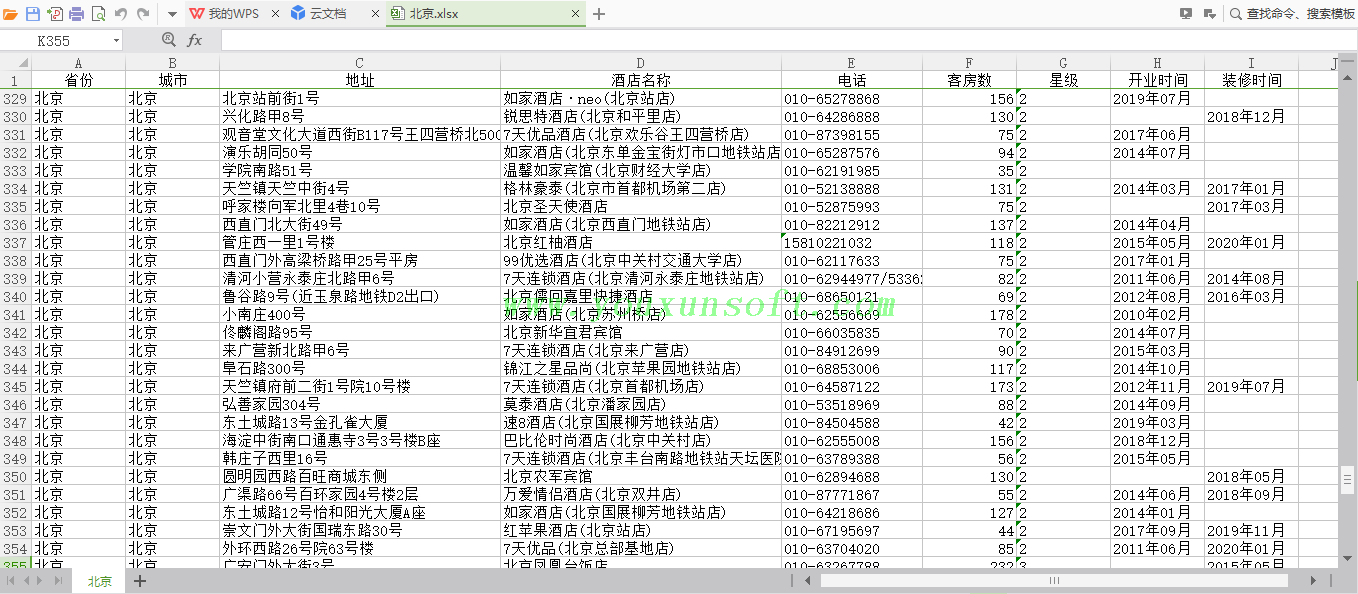Open the Name Box dropdown arrow
Viewport: 1358px width, 594px height.
[116, 41]
